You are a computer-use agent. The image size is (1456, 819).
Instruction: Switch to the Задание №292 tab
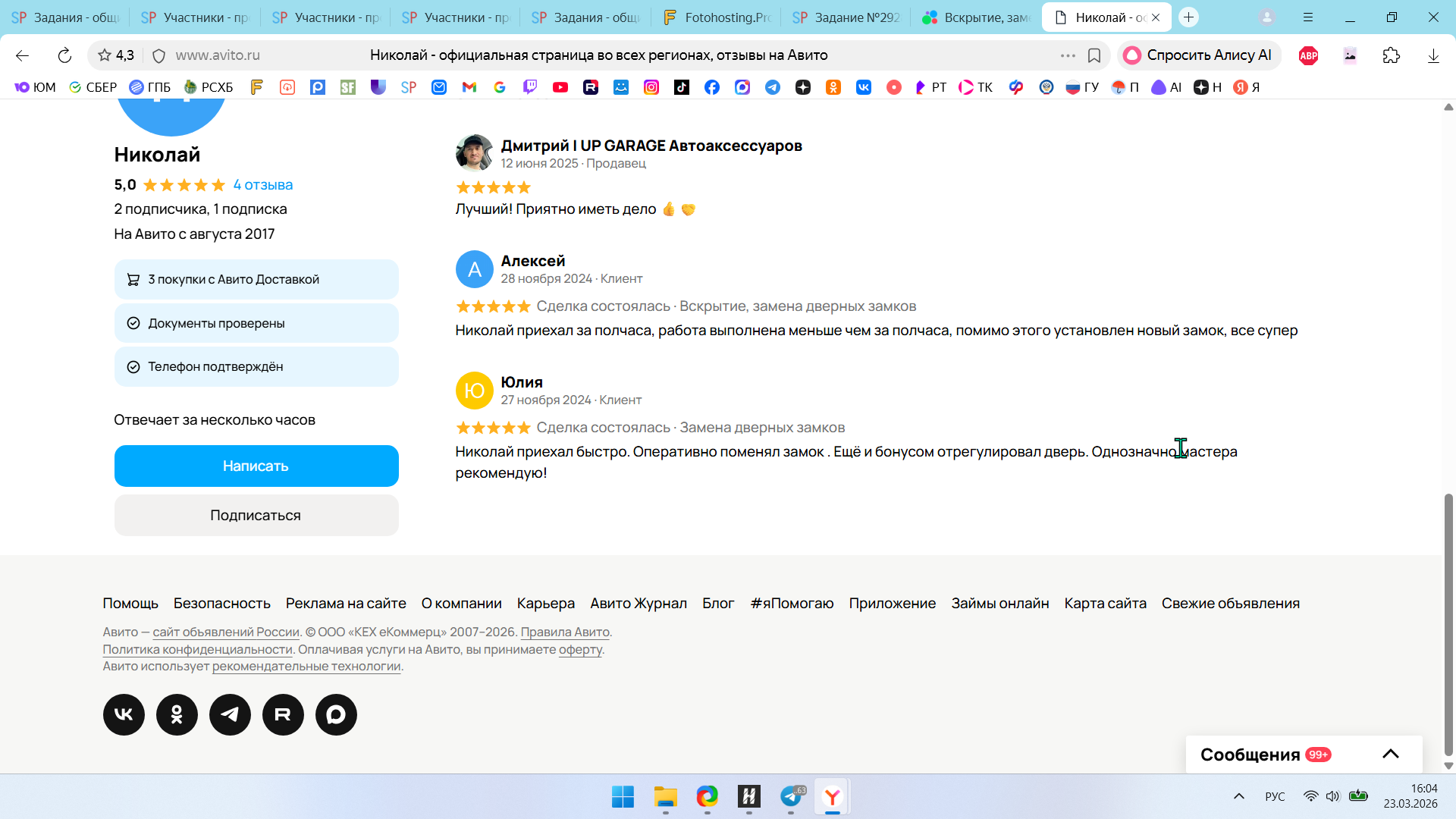(846, 17)
